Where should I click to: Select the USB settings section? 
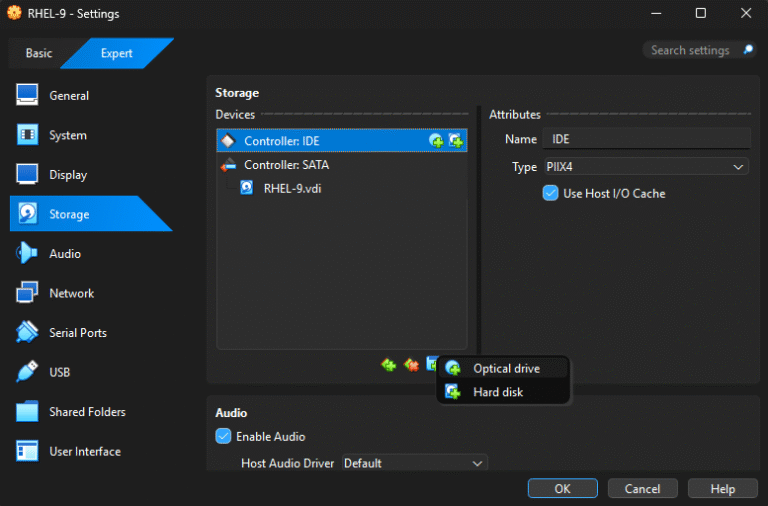point(59,372)
